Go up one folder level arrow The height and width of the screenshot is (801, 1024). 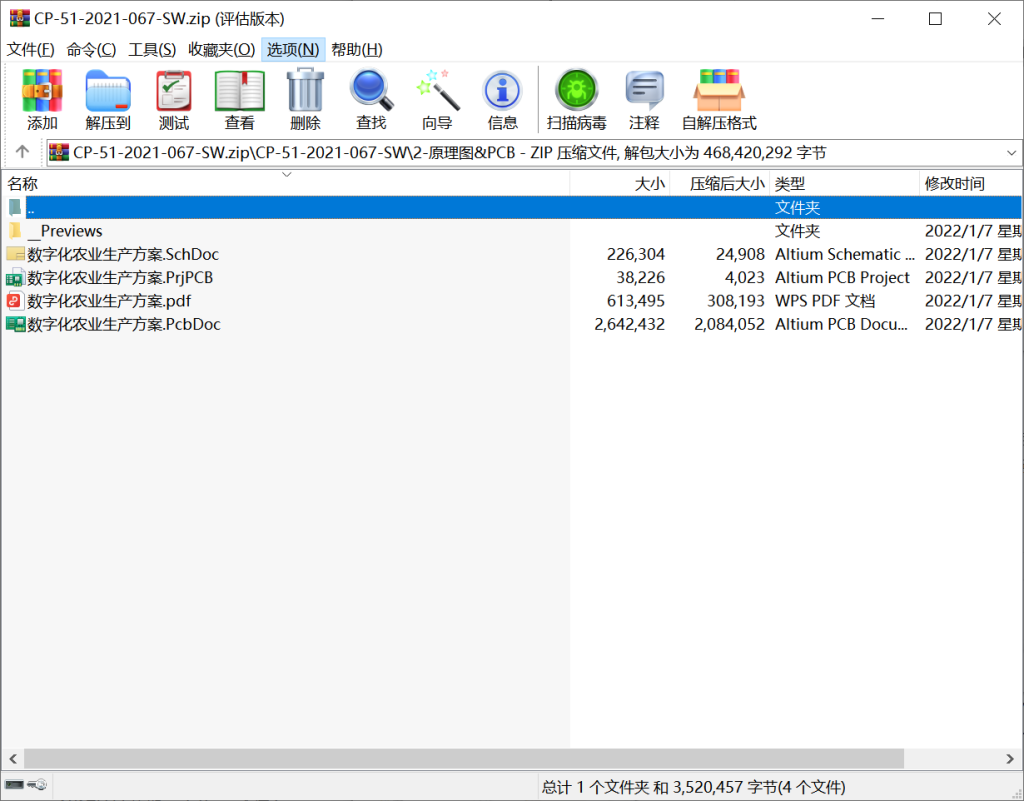23,153
